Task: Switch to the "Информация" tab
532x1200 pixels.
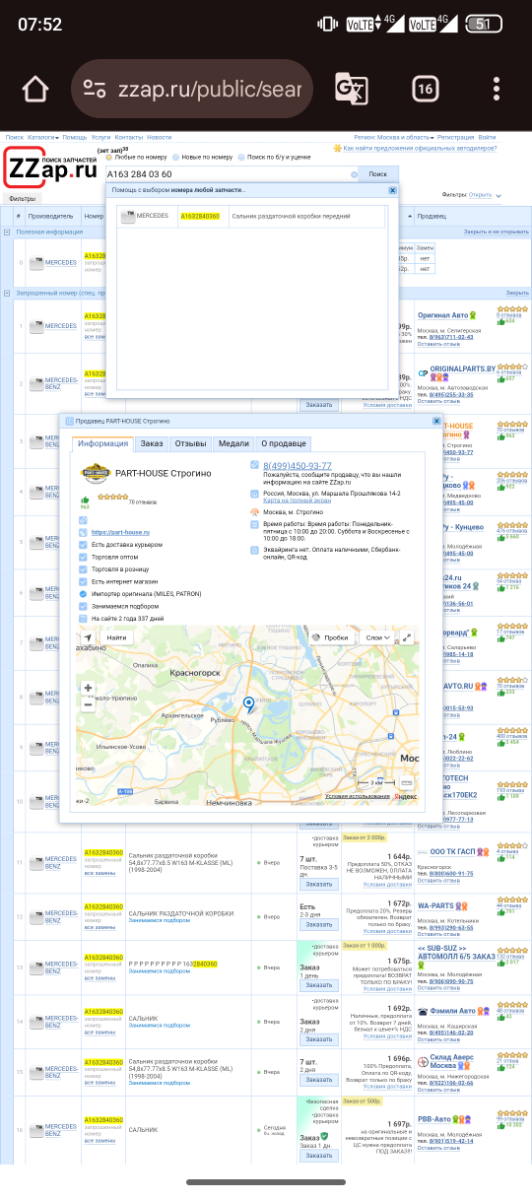Action: click(103, 444)
